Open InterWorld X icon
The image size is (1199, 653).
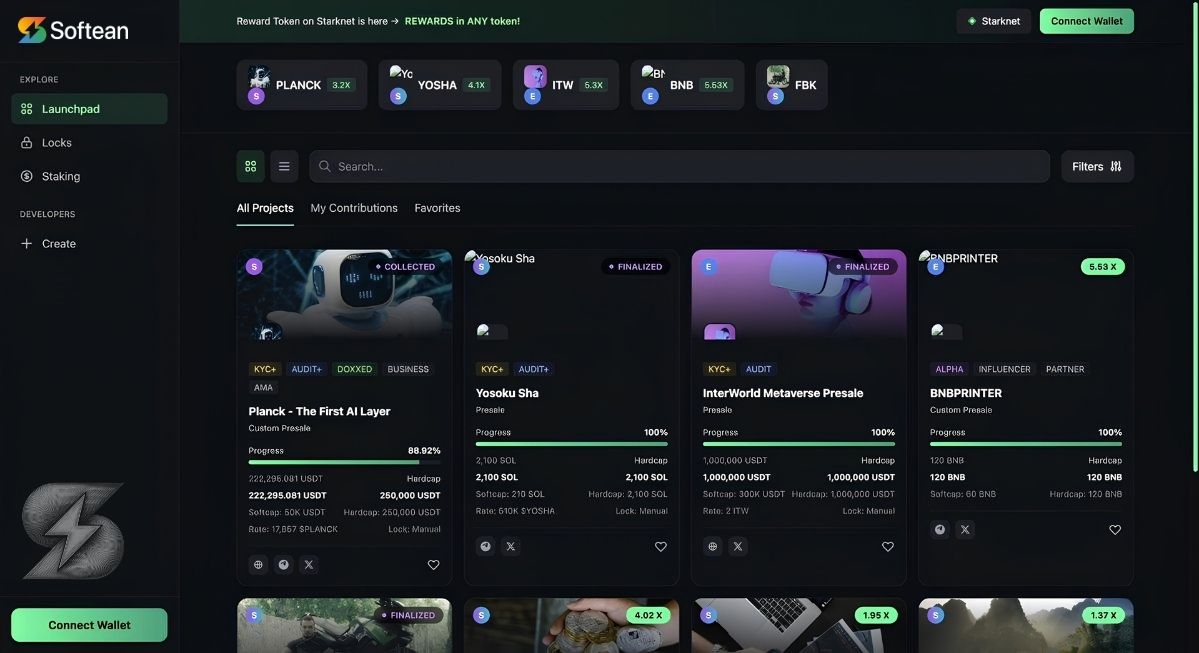[738, 546]
